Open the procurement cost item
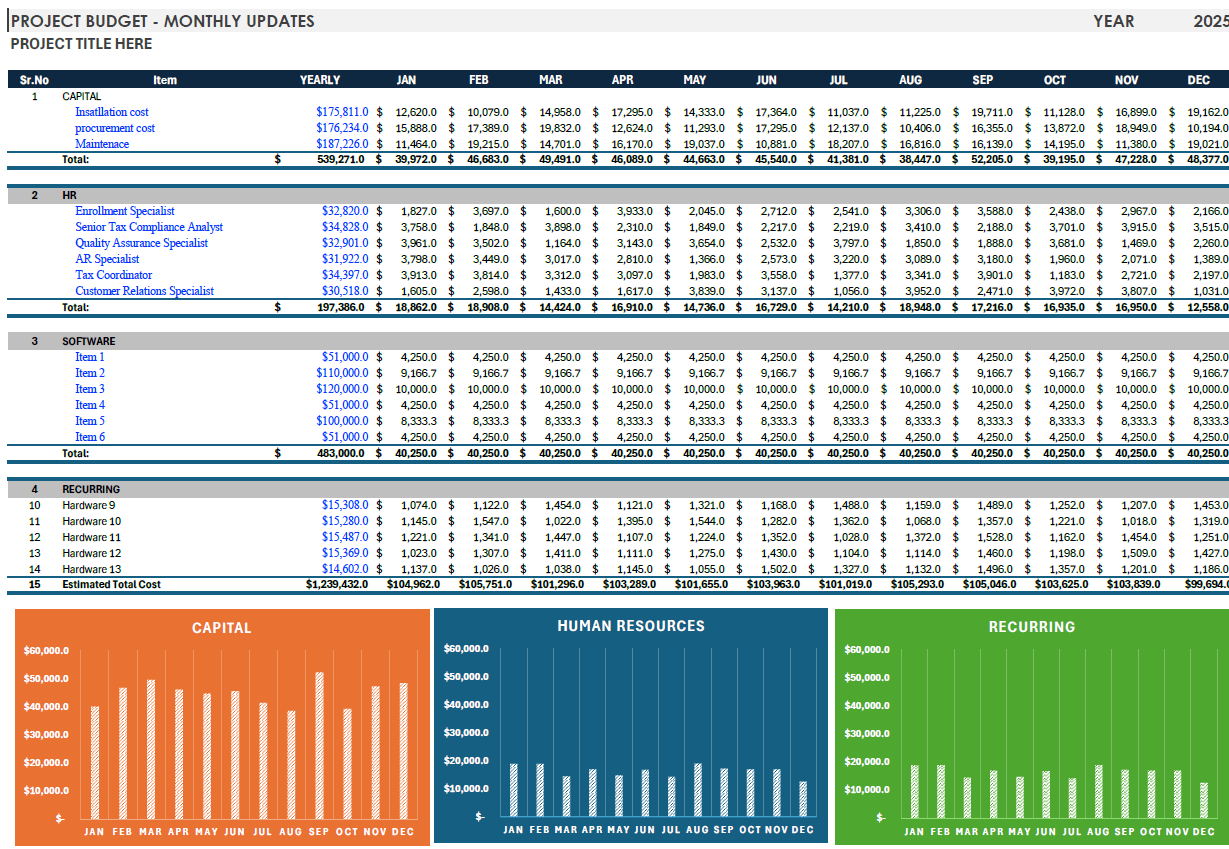The height and width of the screenshot is (849, 1229). (x=114, y=128)
